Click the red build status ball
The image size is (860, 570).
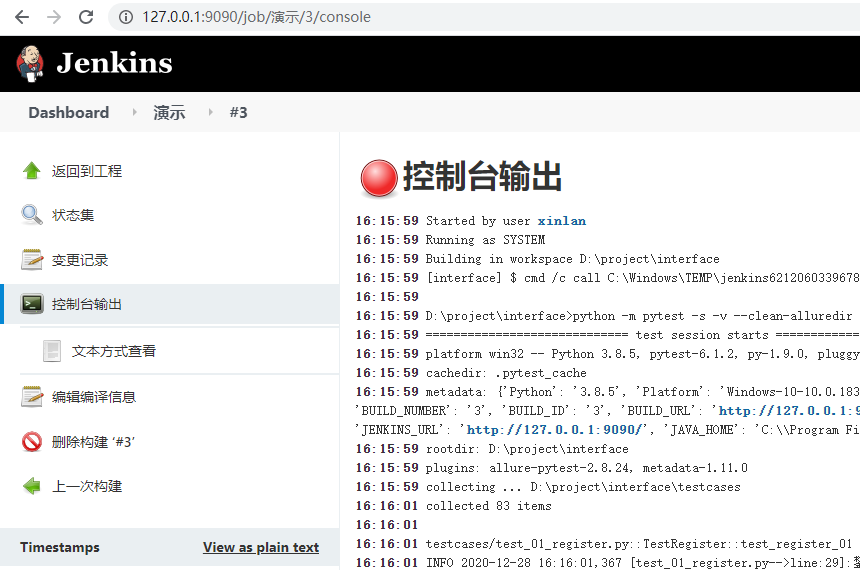click(378, 178)
